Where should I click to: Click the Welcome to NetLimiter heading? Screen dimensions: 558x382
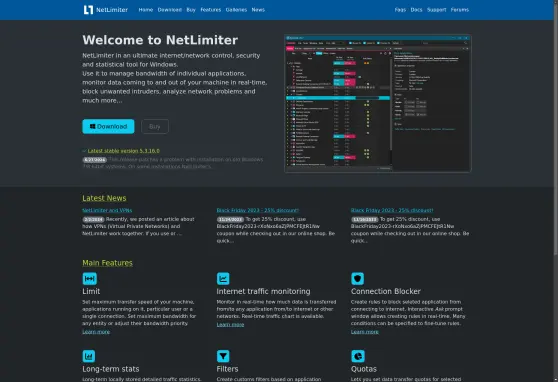pos(160,40)
